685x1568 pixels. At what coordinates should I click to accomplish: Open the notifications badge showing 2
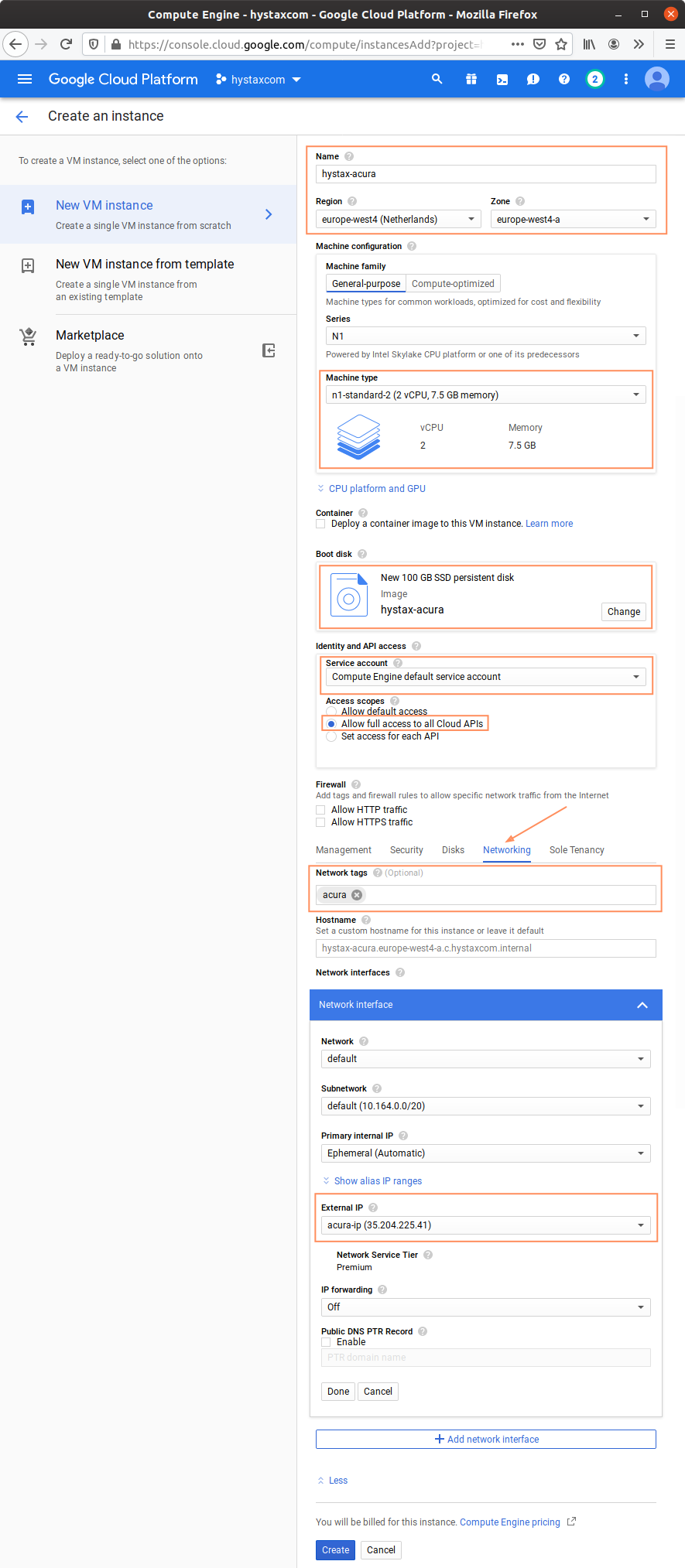coord(594,79)
